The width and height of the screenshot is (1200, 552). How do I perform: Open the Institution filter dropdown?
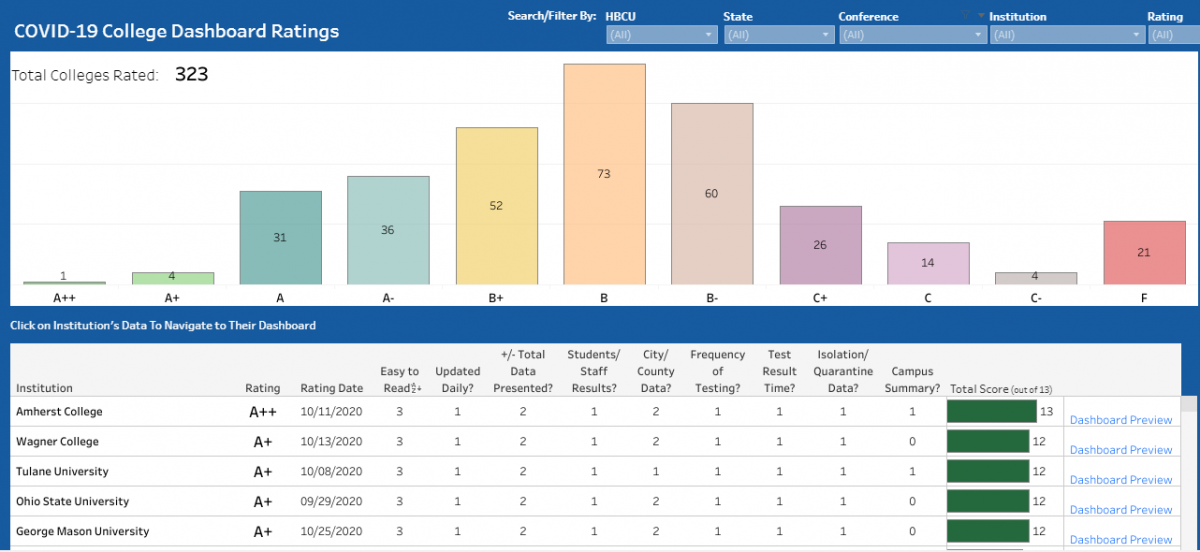point(1067,34)
